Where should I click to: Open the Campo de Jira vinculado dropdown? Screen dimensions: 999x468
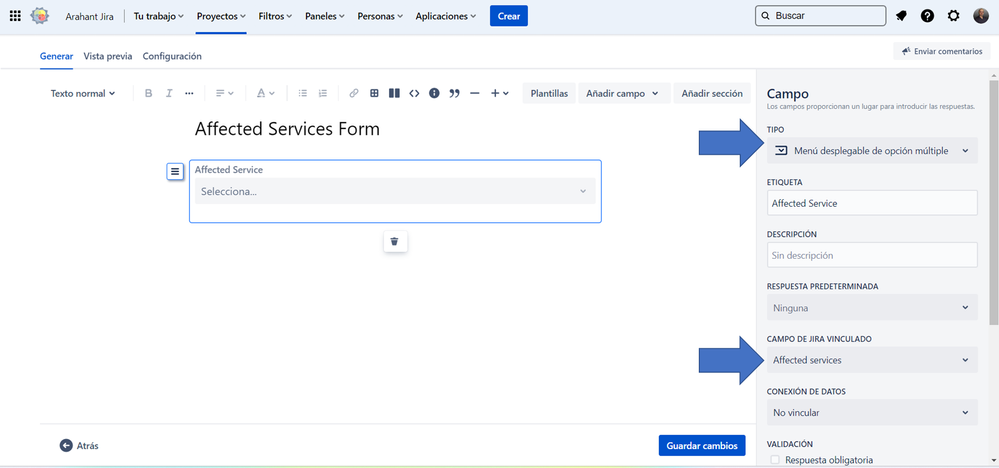872,360
